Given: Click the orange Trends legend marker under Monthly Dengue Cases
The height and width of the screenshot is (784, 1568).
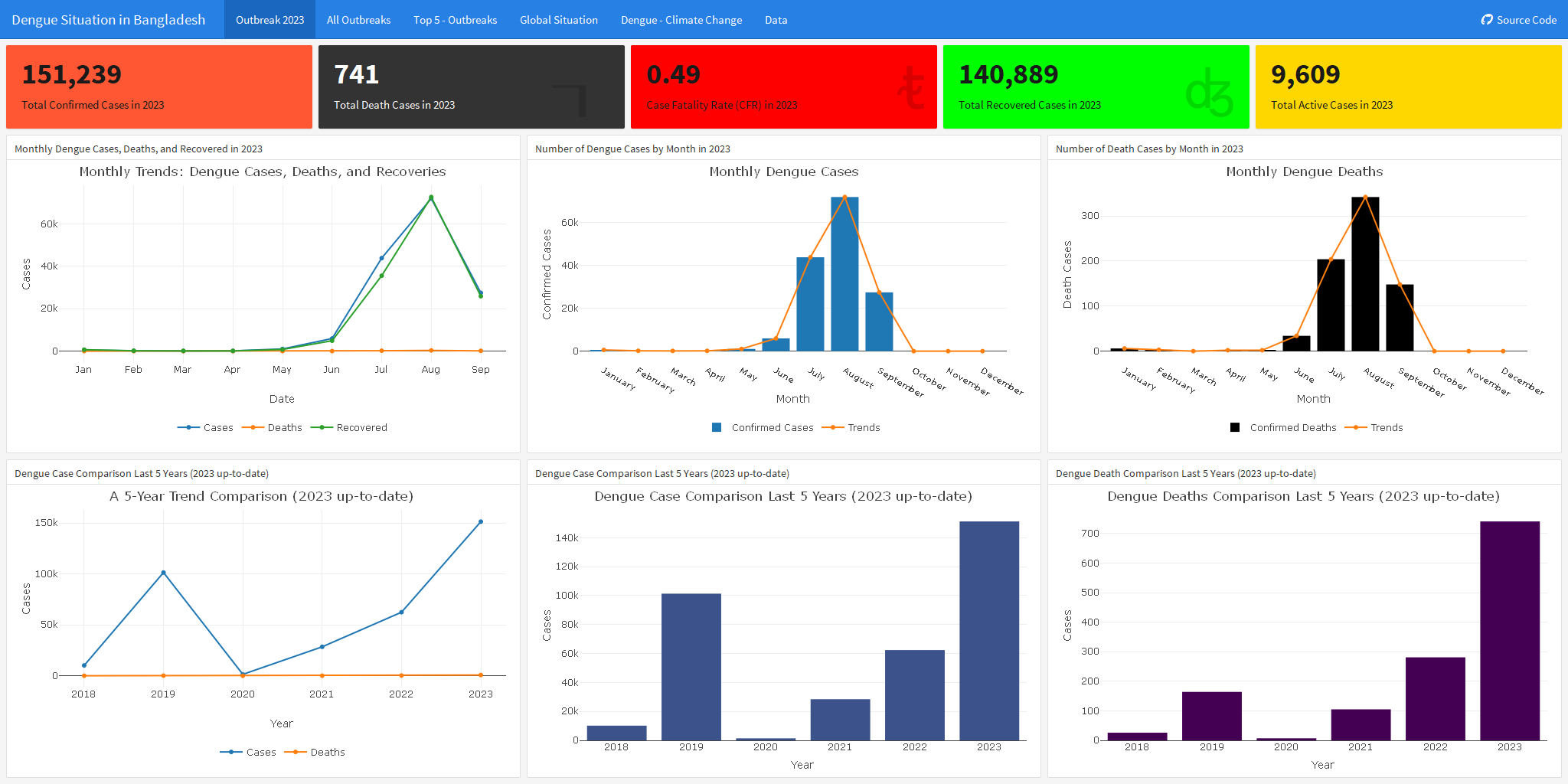Looking at the screenshot, I should (x=831, y=427).
